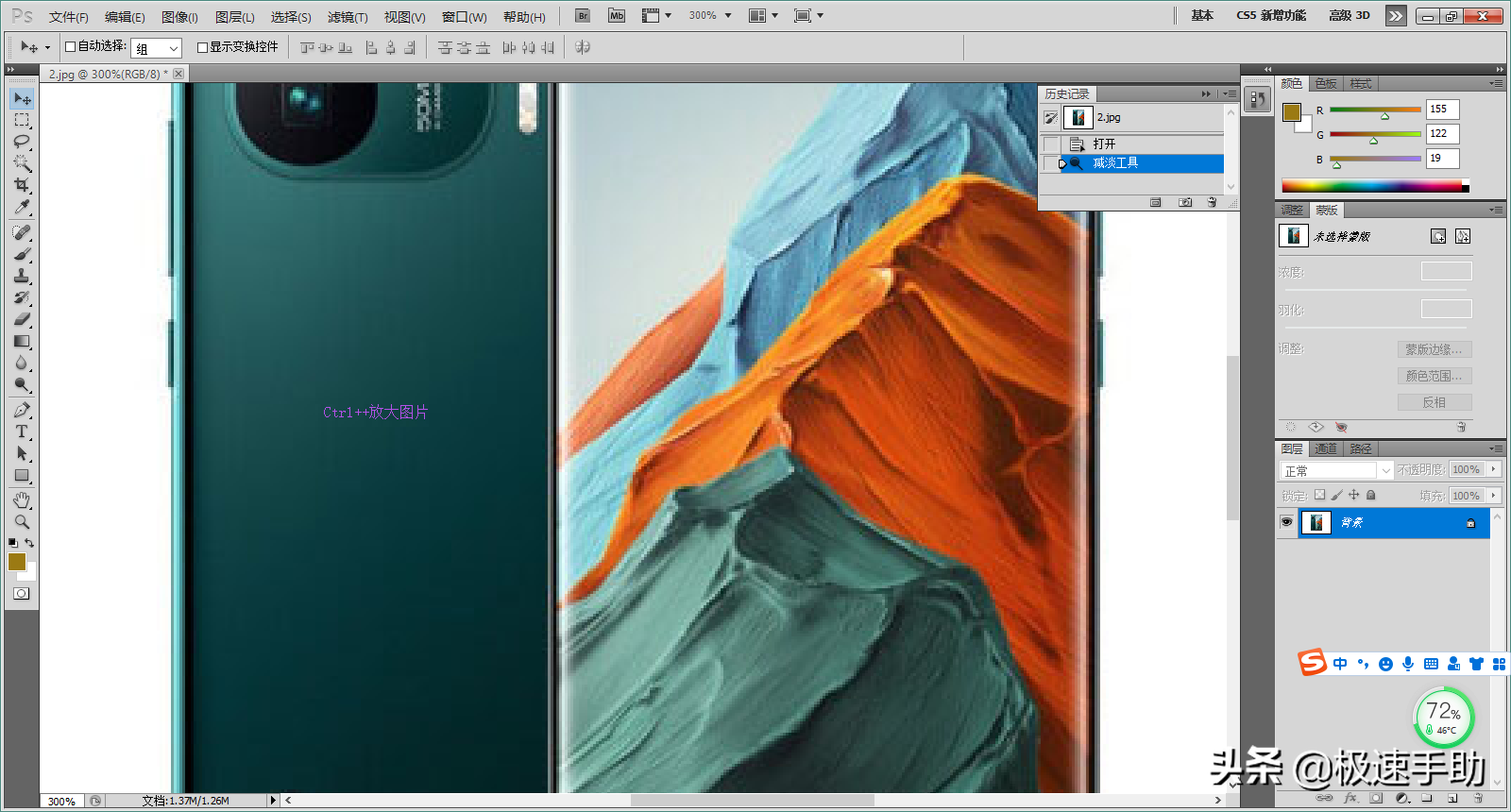
Task: Select the Horizontal Type tool
Action: click(22, 431)
